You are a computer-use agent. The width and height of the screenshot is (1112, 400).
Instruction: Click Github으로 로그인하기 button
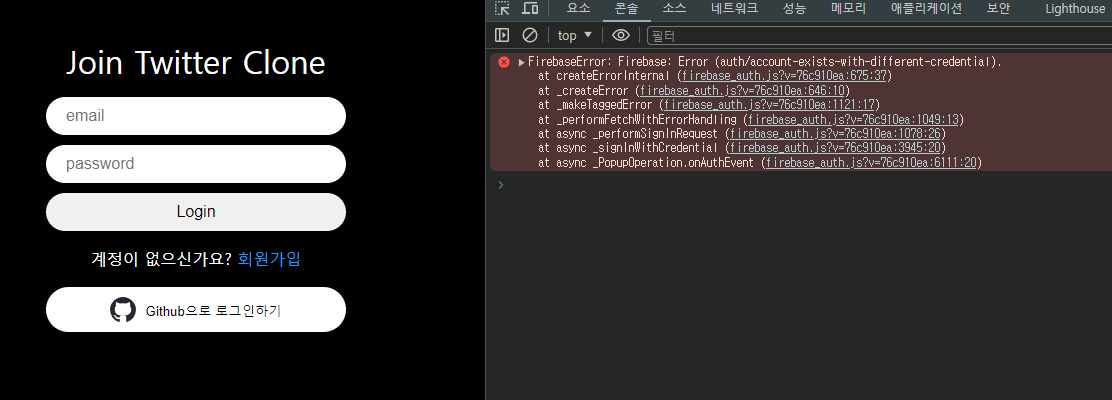point(196,310)
